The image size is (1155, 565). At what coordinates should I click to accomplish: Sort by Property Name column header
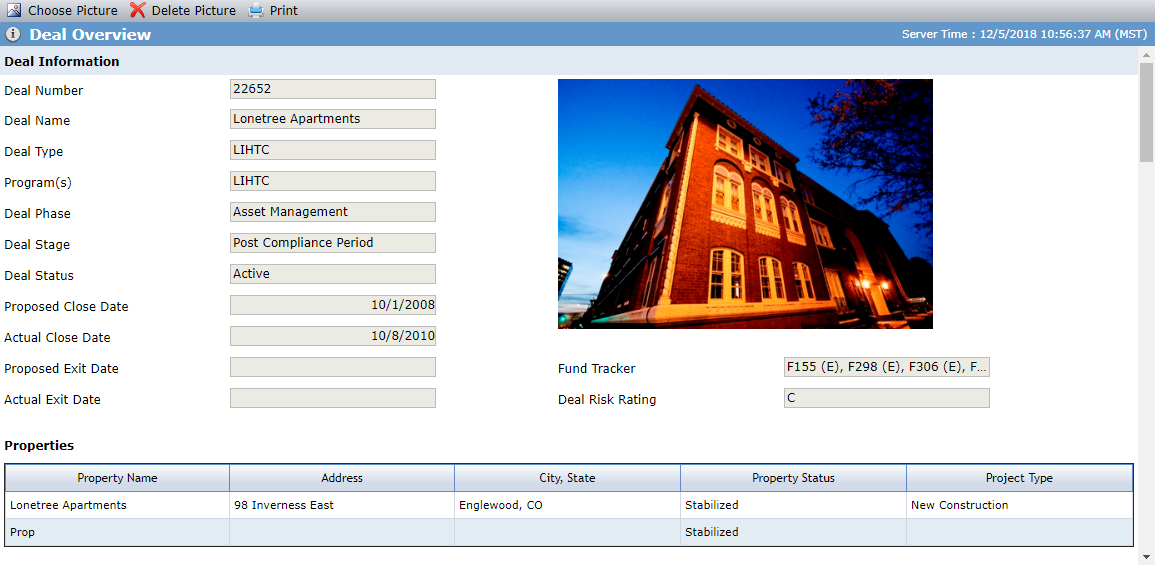[117, 478]
